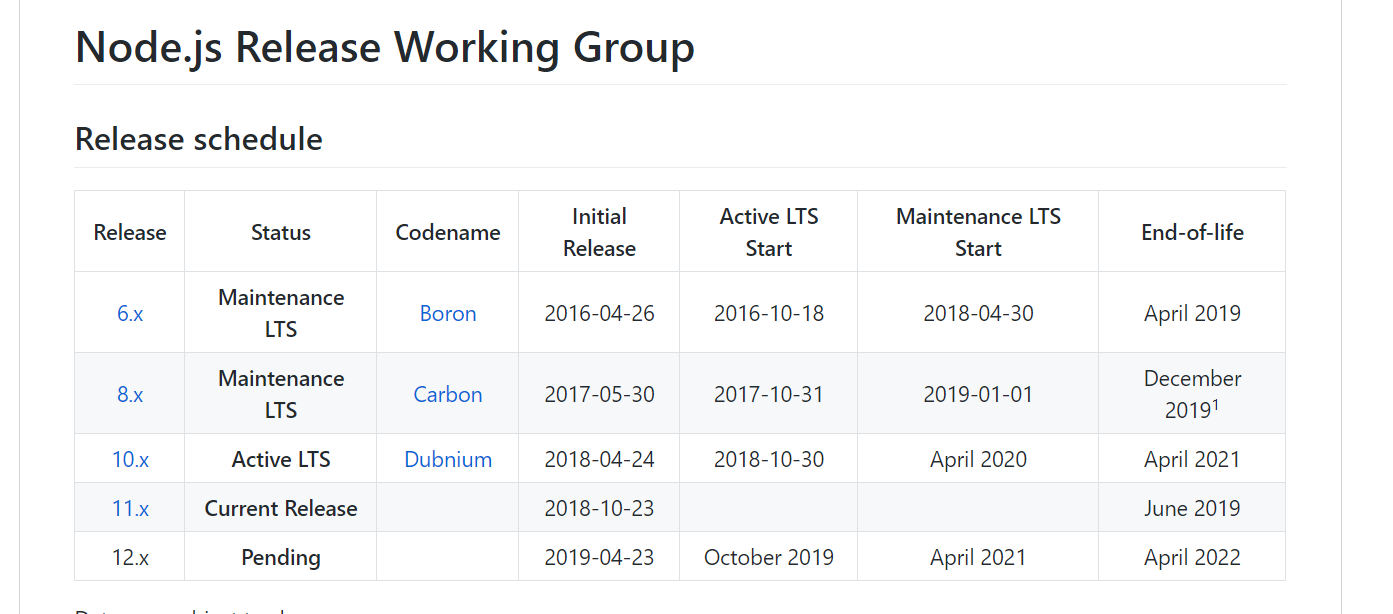This screenshot has width=1393, height=614.
Task: Follow the Carbon codename link
Action: coord(448,394)
